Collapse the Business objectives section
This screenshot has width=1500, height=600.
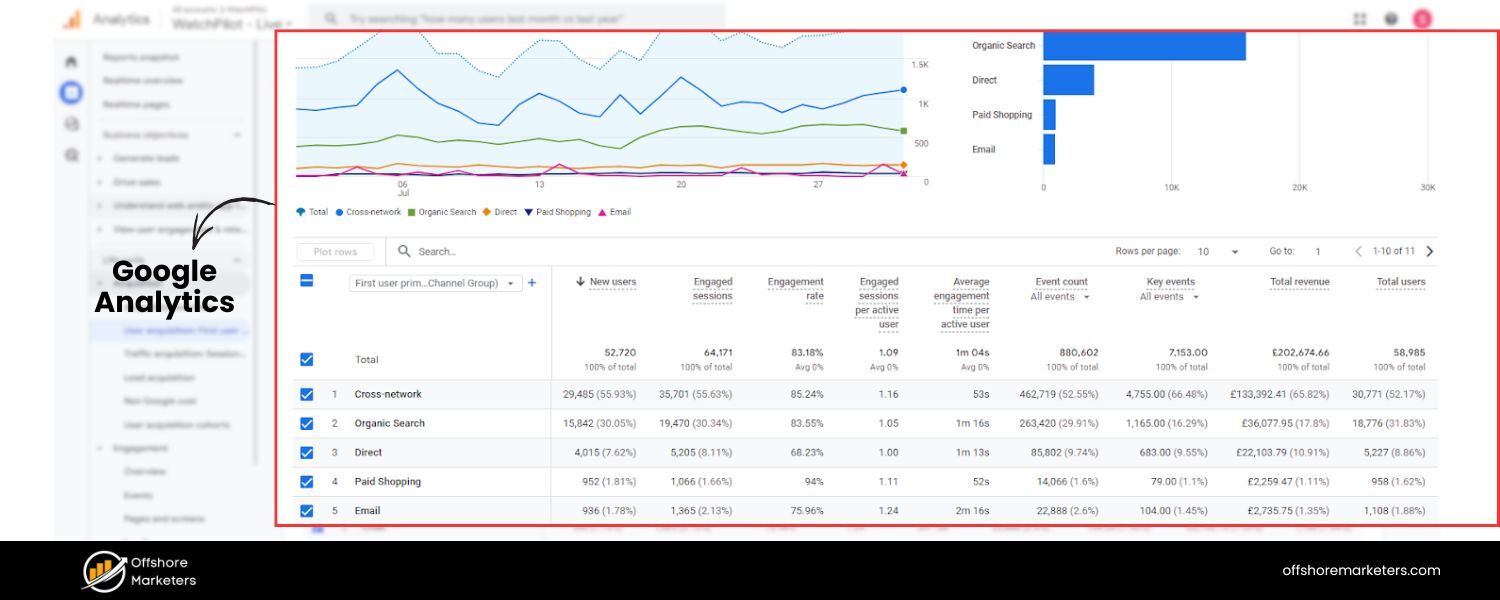pos(236,134)
